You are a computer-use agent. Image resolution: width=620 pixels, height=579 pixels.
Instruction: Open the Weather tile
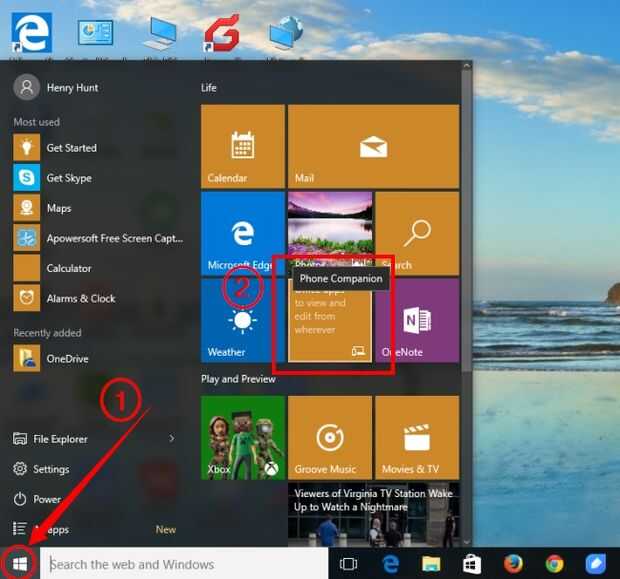pos(243,321)
